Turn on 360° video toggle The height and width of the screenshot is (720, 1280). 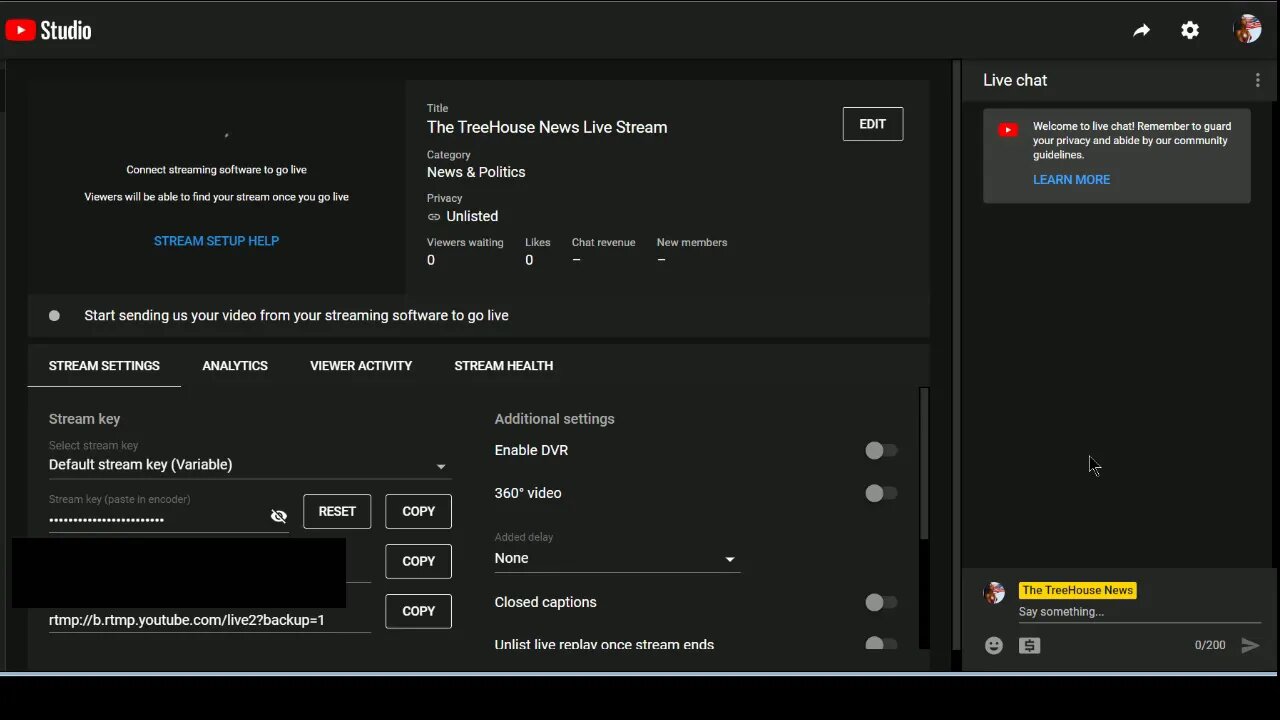tap(881, 493)
